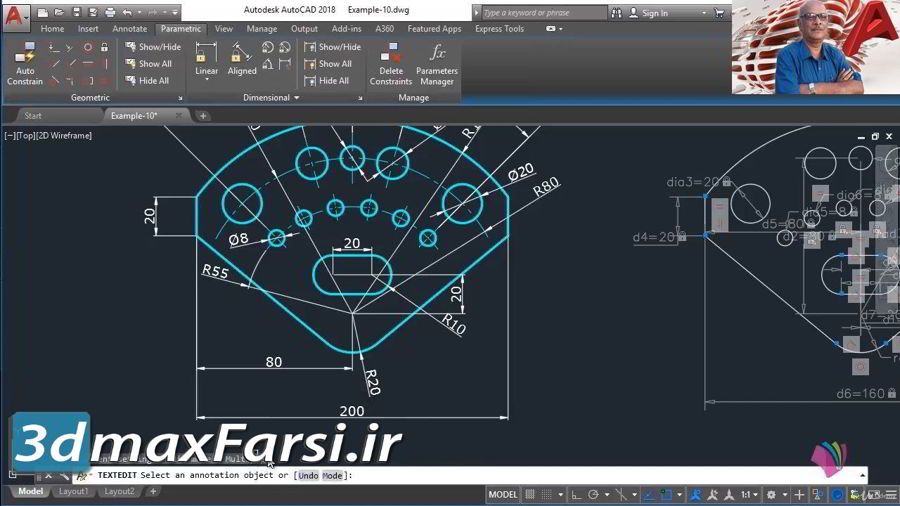Open the Layout1 tab
The height and width of the screenshot is (506, 900).
(x=73, y=492)
